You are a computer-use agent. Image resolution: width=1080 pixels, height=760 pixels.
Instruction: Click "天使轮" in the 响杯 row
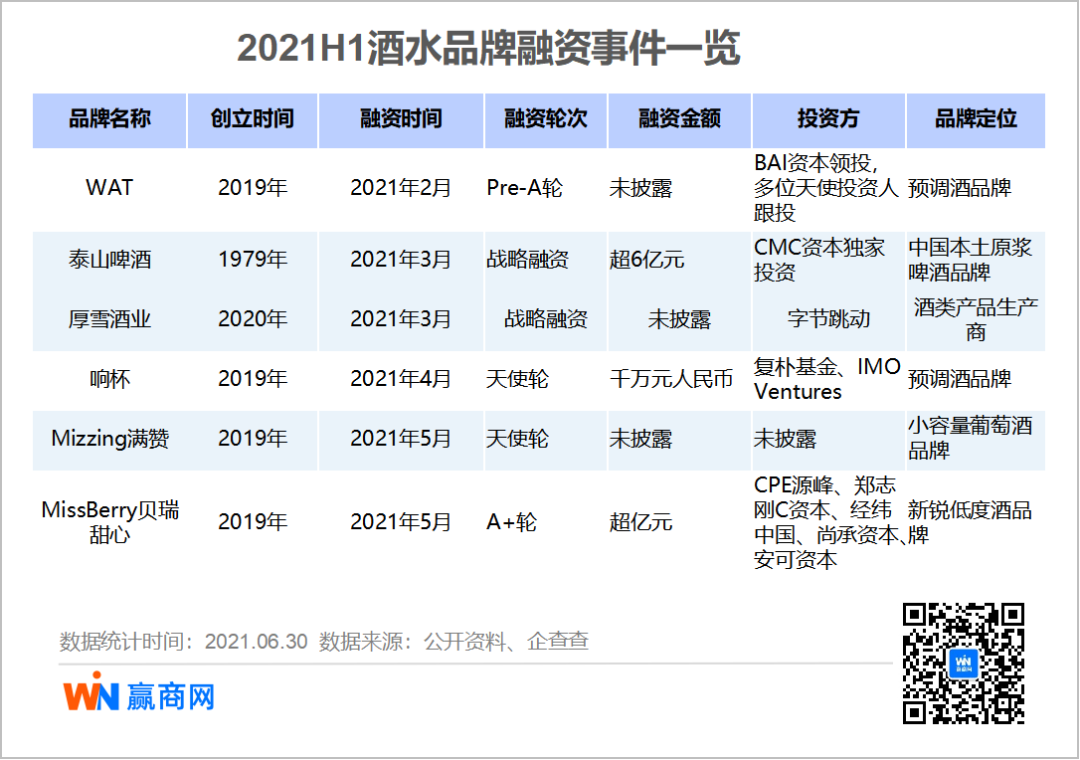click(x=517, y=379)
